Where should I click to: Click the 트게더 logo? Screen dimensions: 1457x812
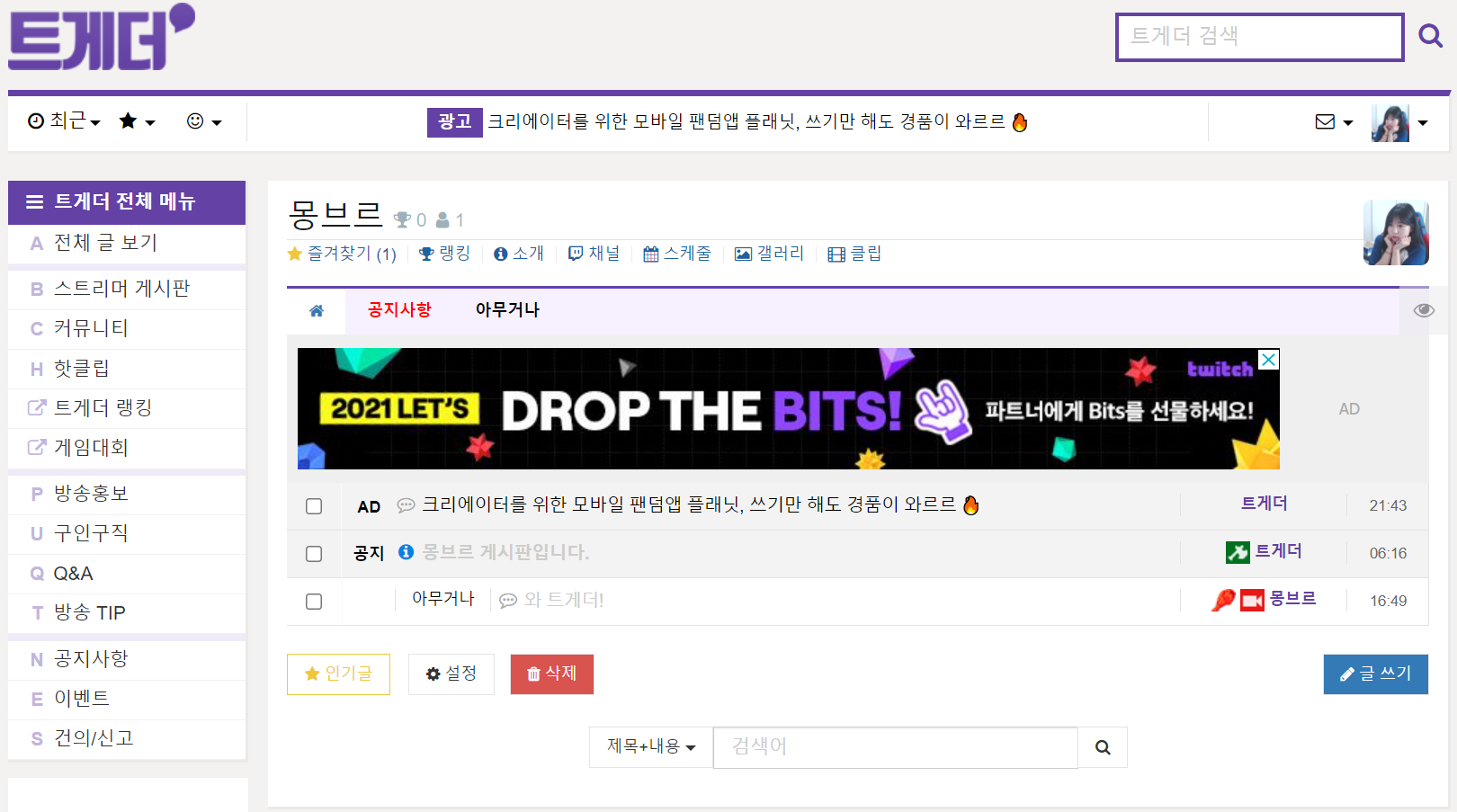click(x=101, y=36)
